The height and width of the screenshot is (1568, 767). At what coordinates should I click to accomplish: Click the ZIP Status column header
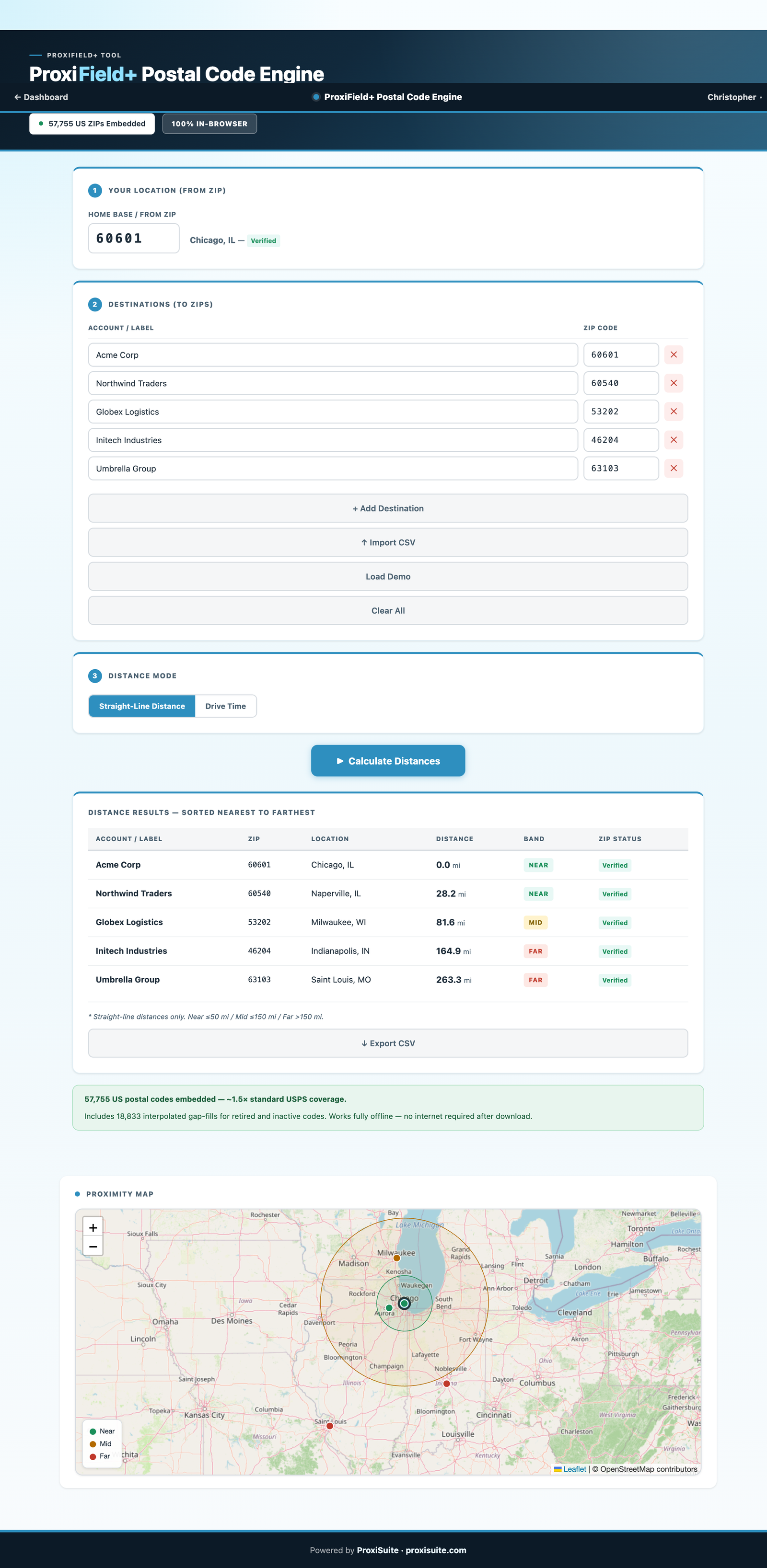point(619,839)
